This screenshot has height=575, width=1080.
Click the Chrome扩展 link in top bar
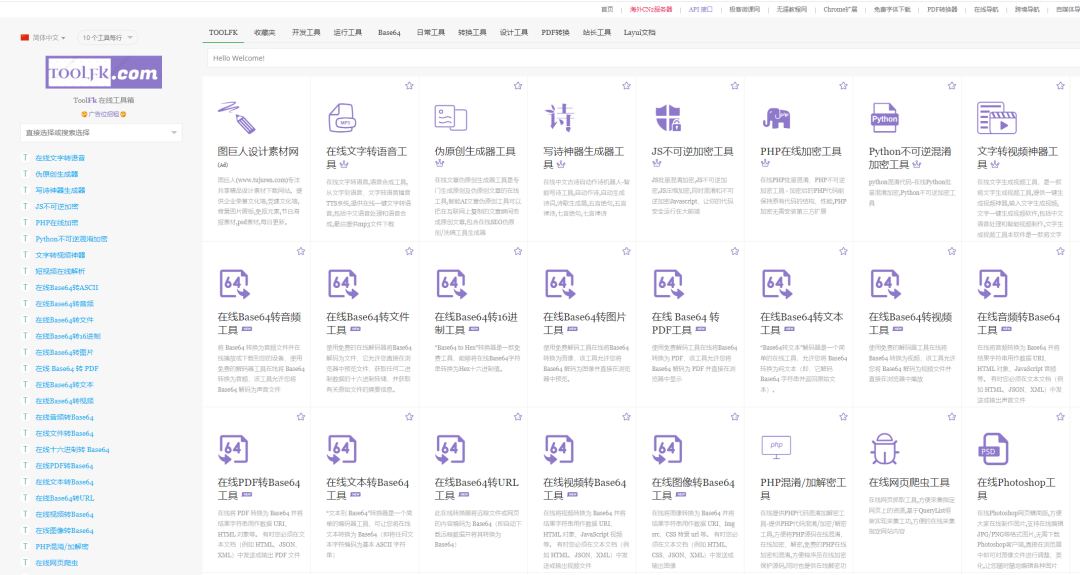(839, 9)
